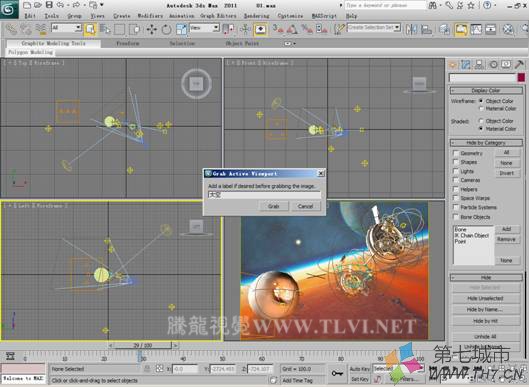The height and width of the screenshot is (387, 529).
Task: Click the object color swatch in command panel
Action: click(x=521, y=78)
